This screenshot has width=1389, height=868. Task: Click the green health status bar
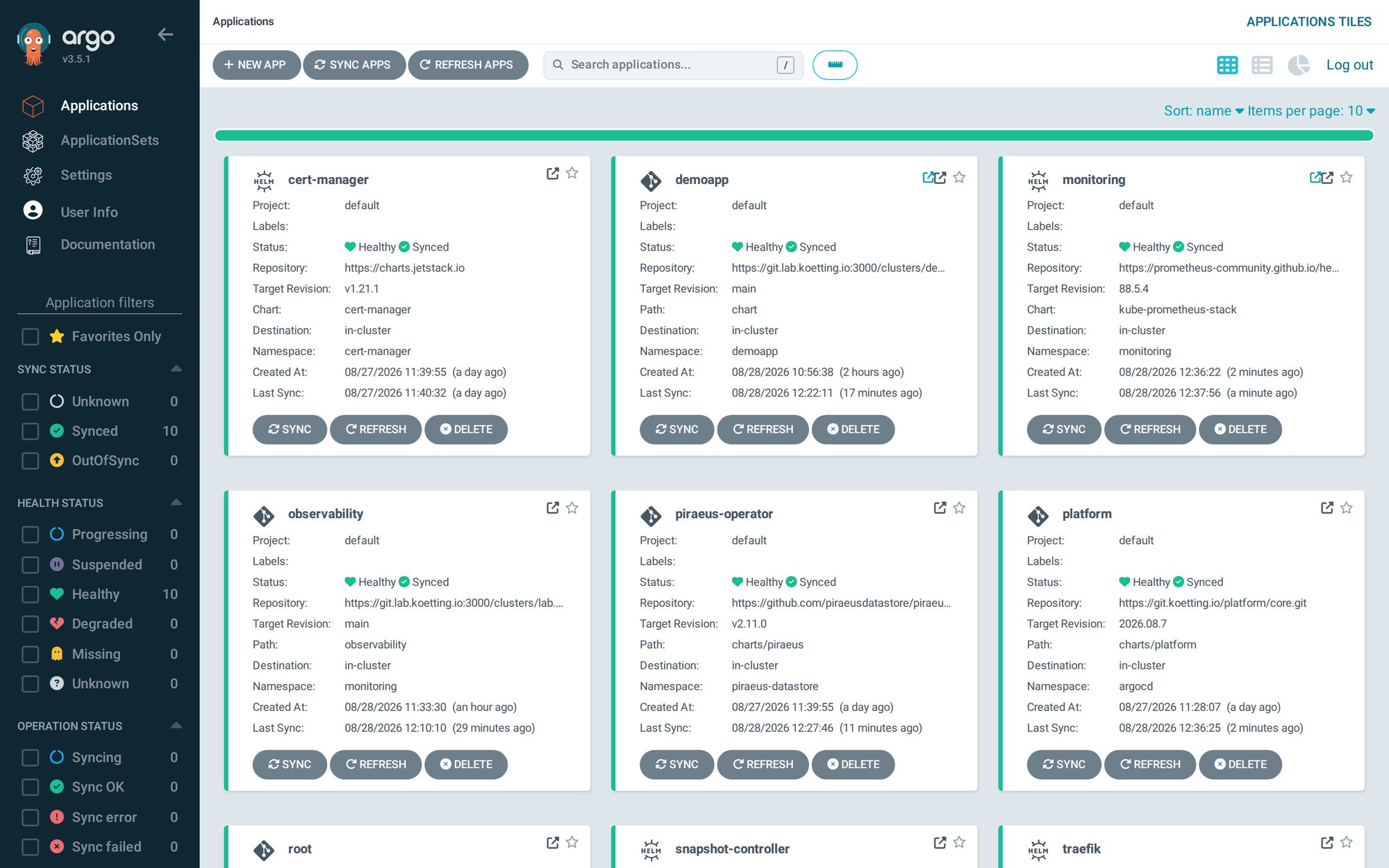(794, 135)
